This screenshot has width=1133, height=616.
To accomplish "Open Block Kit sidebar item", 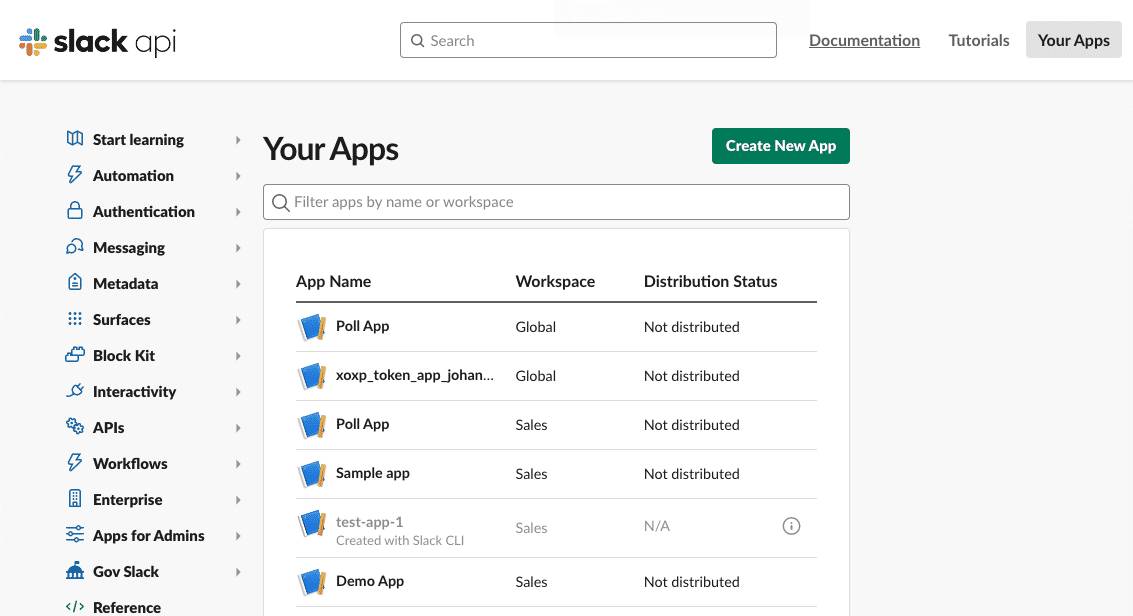I will [x=124, y=355].
